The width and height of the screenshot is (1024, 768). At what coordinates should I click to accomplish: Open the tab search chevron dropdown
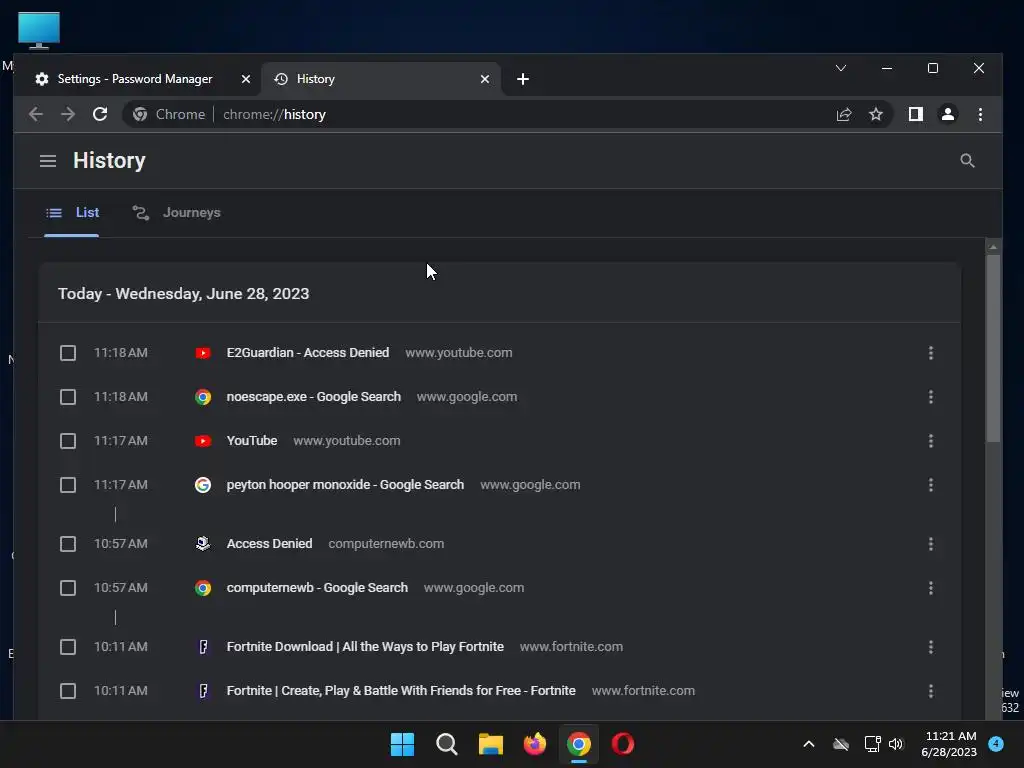click(841, 68)
